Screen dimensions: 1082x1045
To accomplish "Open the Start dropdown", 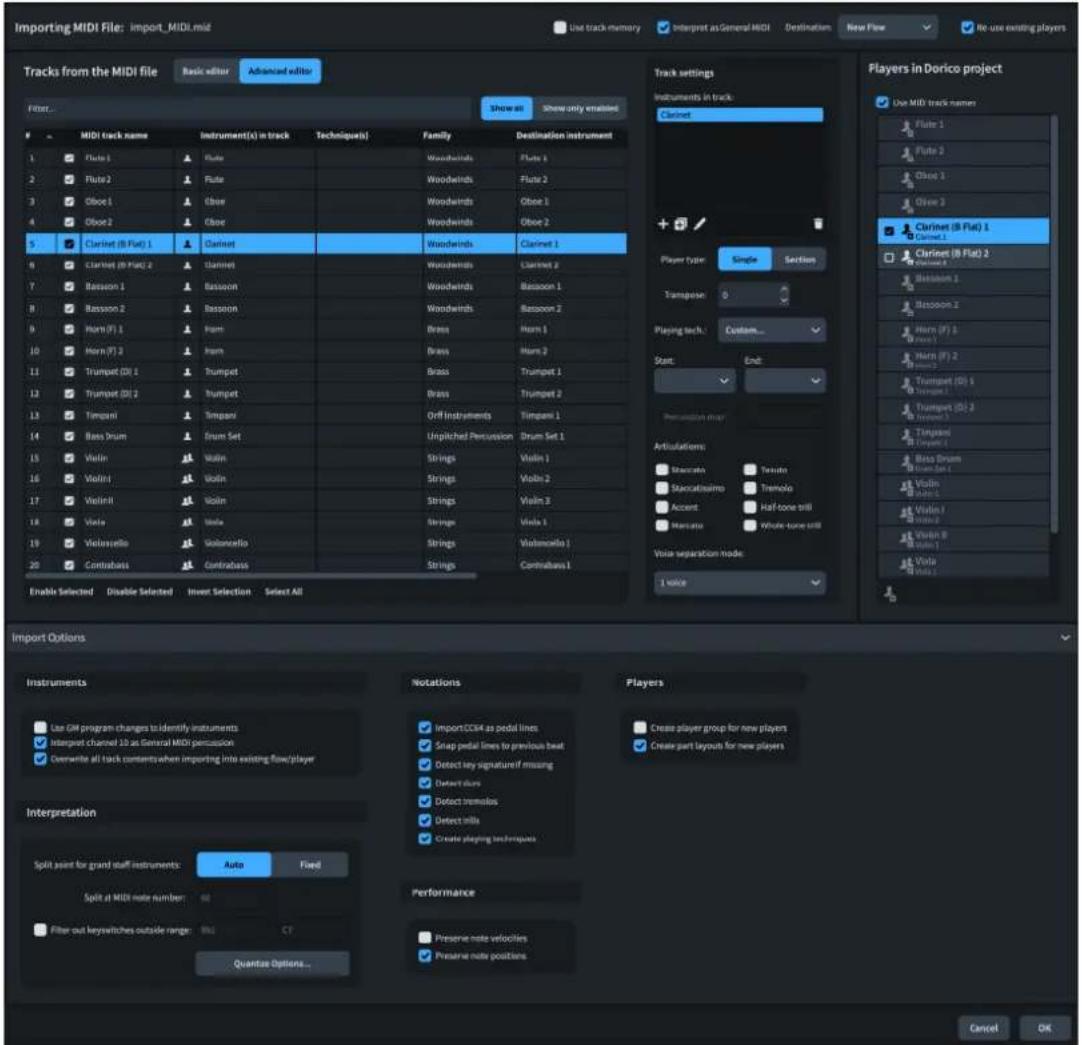I will 694,381.
